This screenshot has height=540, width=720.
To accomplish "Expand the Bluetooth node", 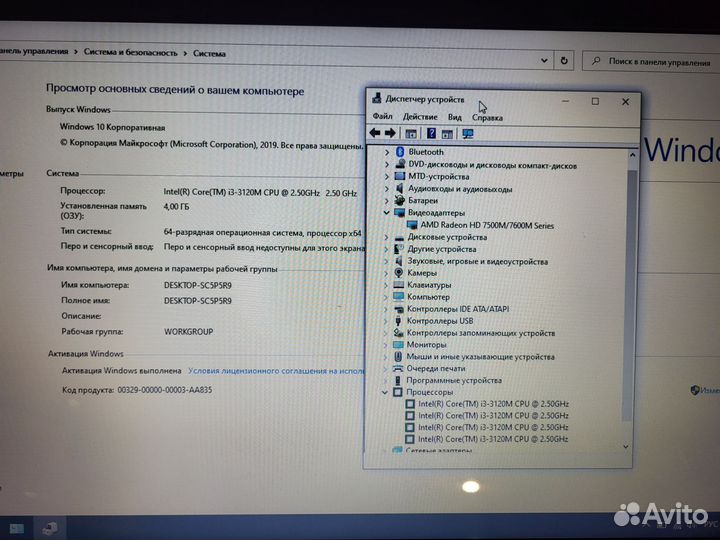I will point(387,152).
